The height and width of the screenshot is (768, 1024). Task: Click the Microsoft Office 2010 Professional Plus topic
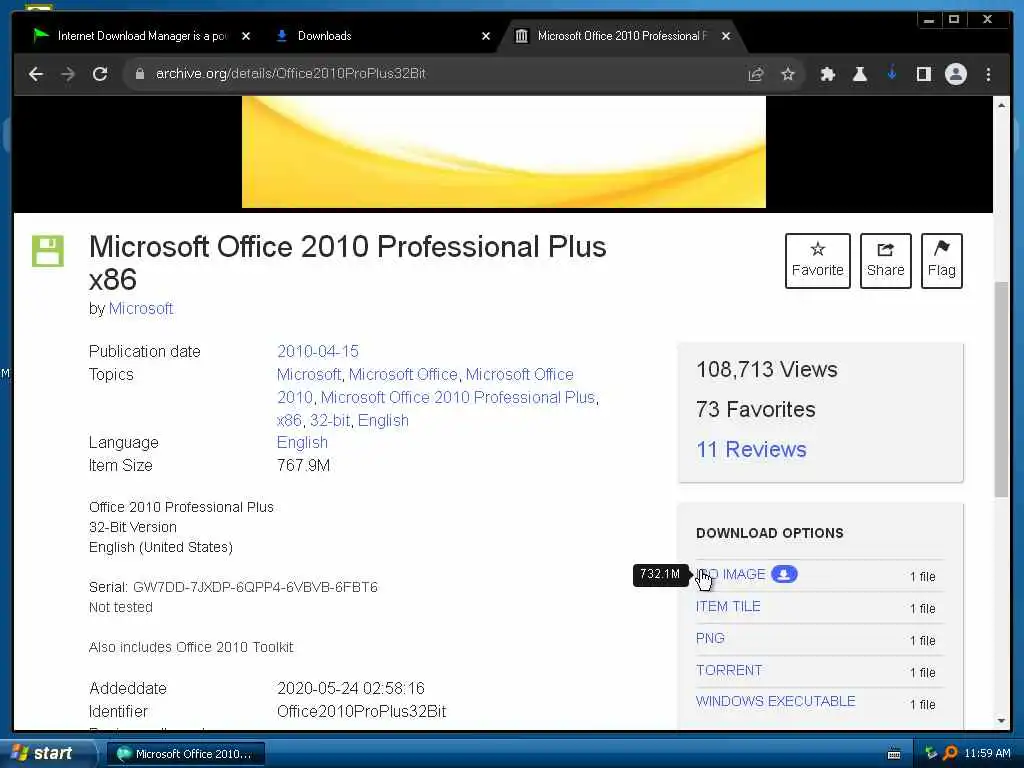458,397
